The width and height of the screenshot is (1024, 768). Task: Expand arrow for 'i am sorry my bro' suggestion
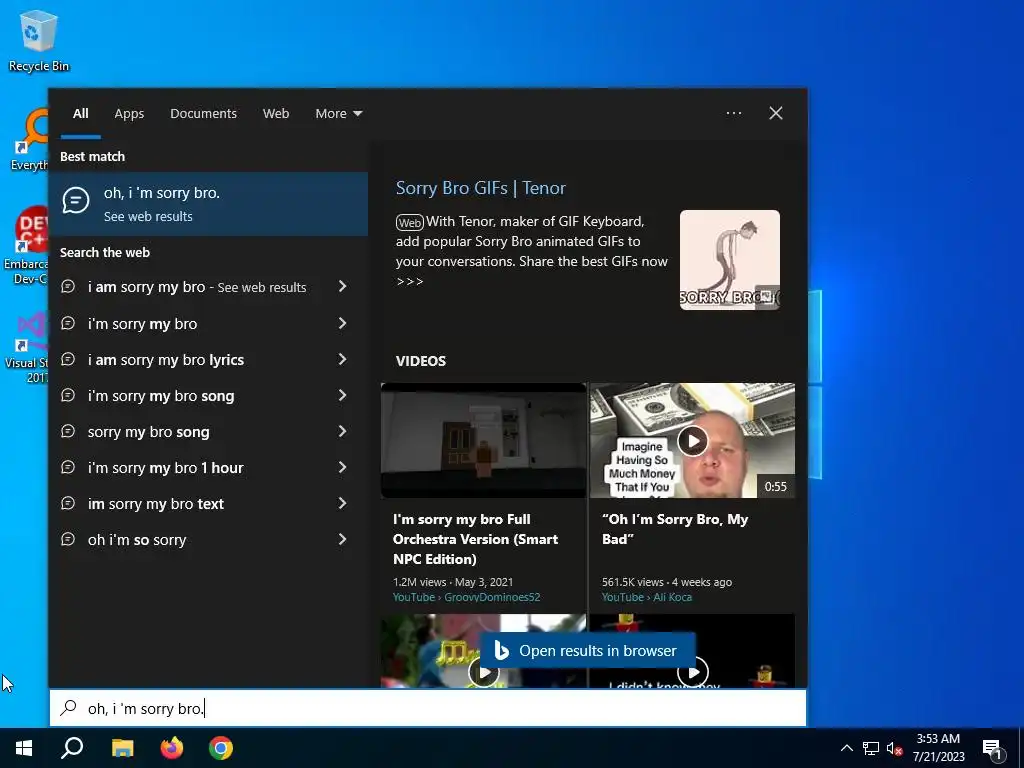click(342, 286)
